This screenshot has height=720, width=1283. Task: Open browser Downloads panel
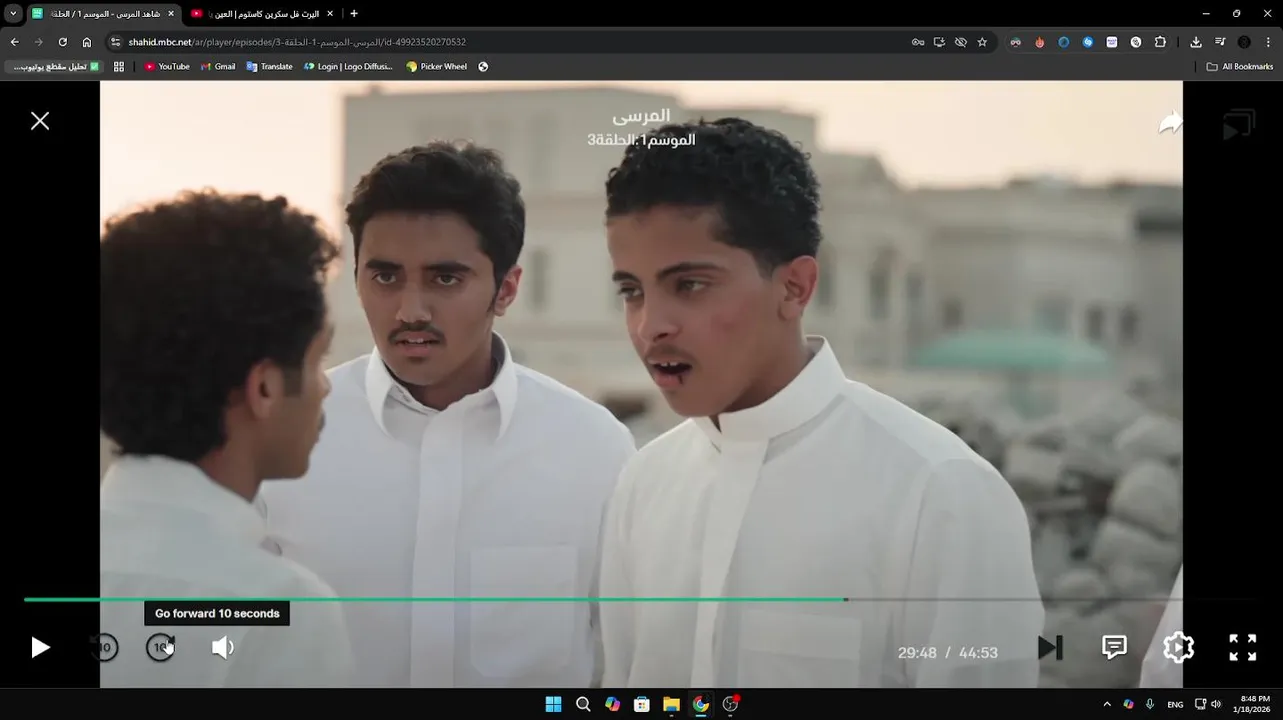(1196, 42)
